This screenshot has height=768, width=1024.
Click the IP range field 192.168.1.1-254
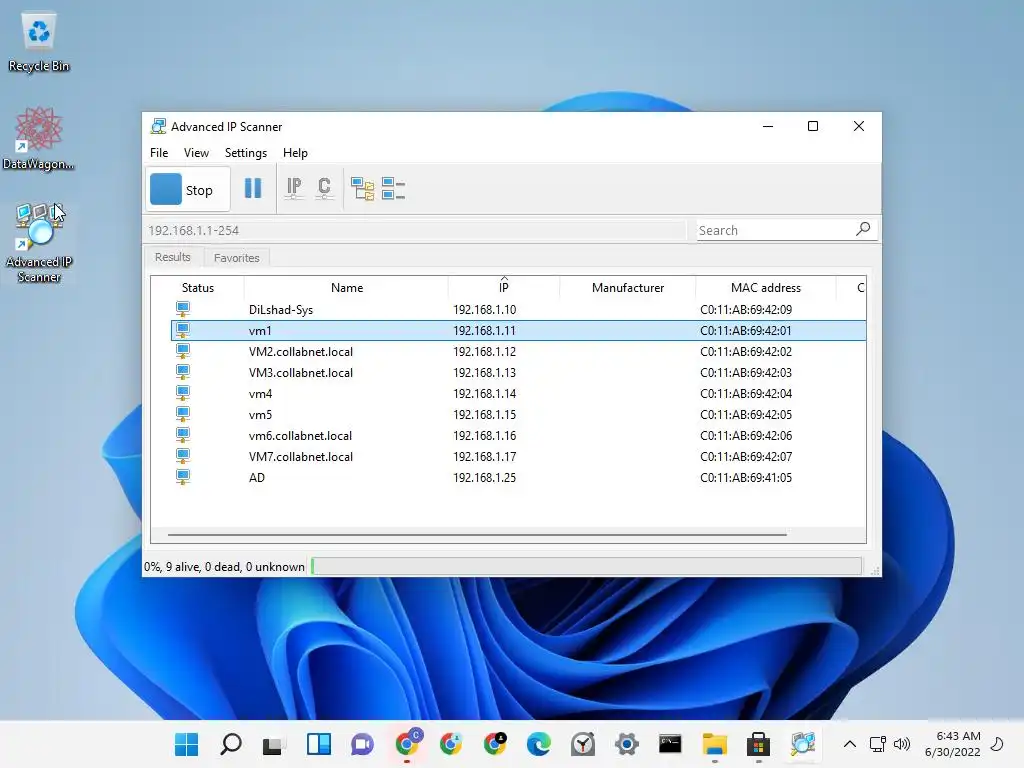pos(415,231)
